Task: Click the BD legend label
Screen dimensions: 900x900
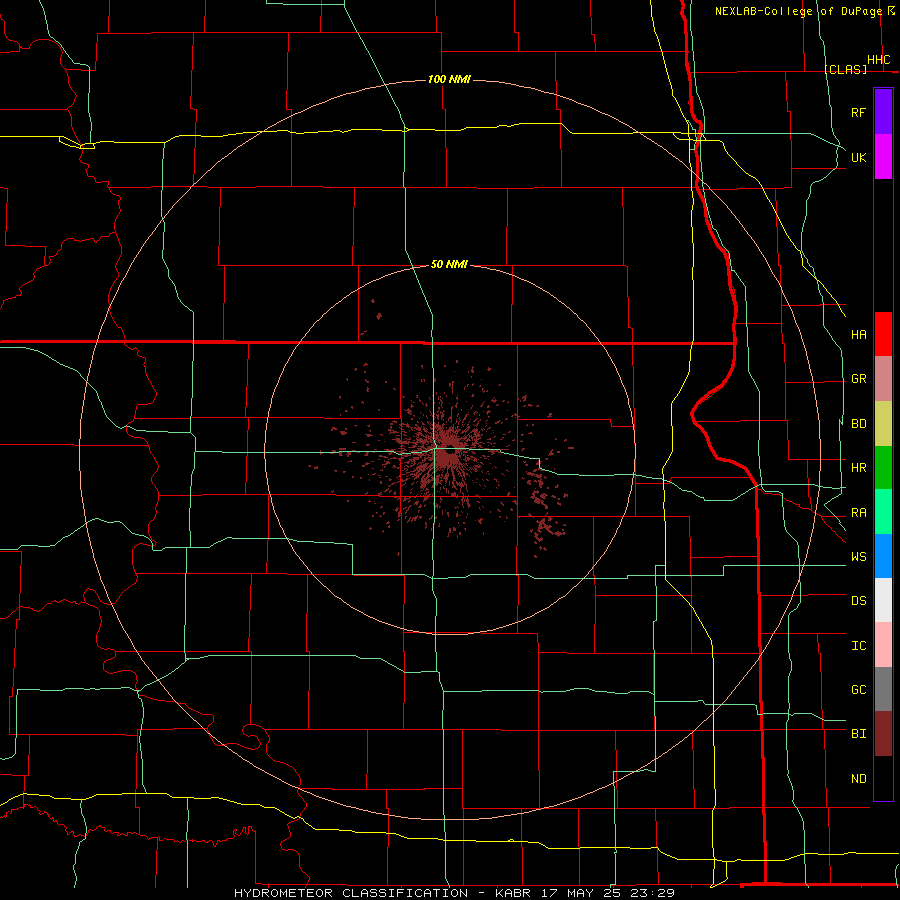Action: (858, 424)
